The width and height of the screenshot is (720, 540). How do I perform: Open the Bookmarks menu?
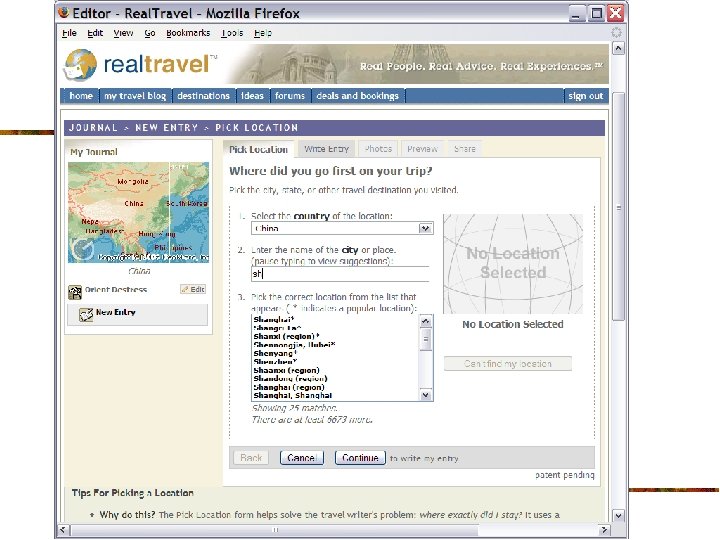pyautogui.click(x=188, y=33)
